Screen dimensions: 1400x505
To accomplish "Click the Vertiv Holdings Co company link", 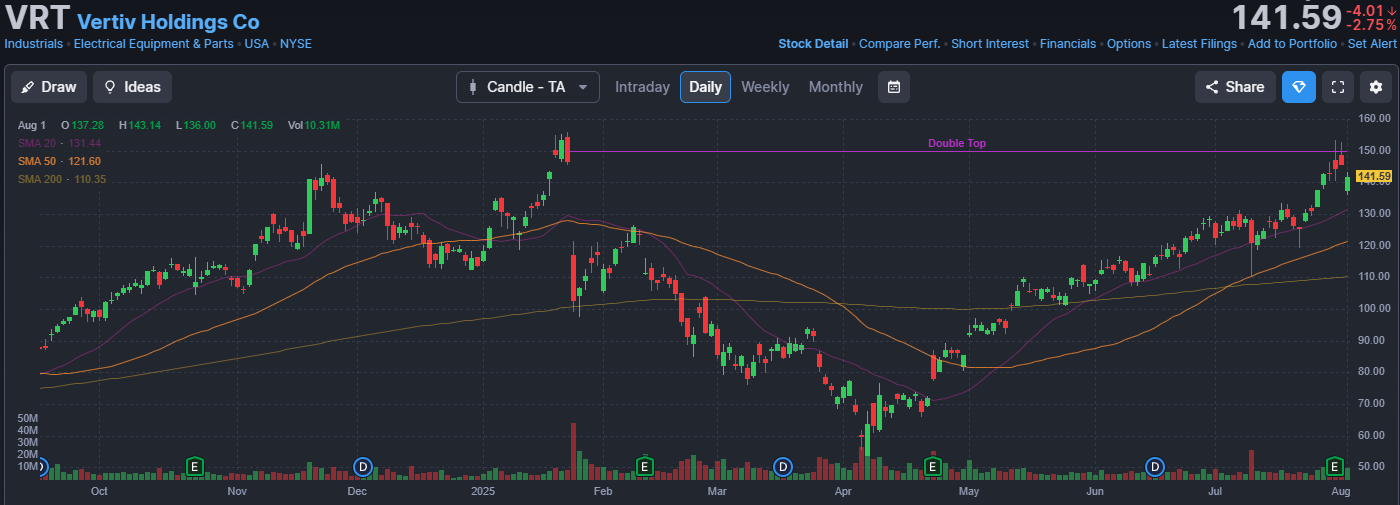I will 168,22.
